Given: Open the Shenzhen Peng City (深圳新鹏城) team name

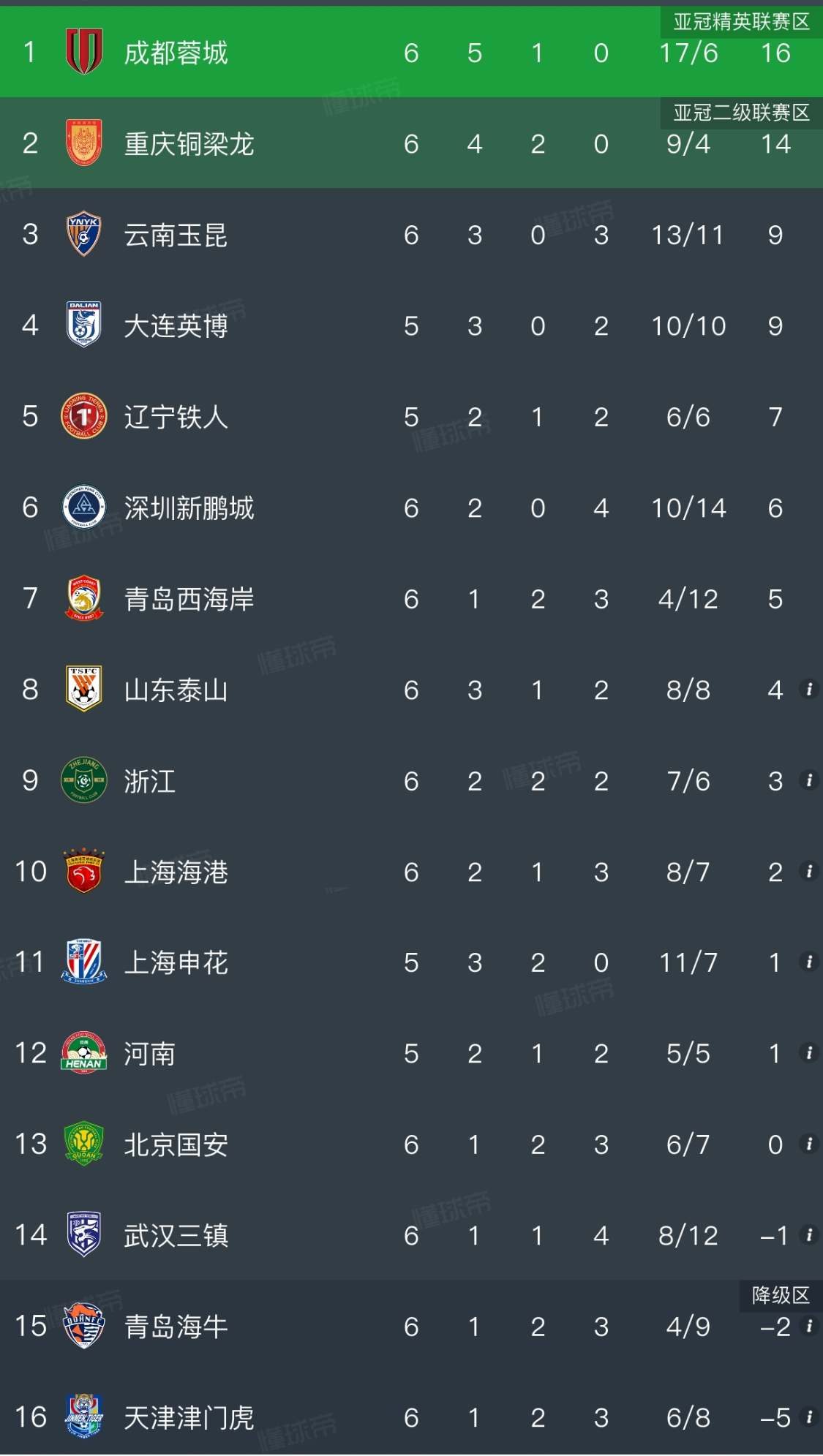Looking at the screenshot, I should (x=189, y=508).
